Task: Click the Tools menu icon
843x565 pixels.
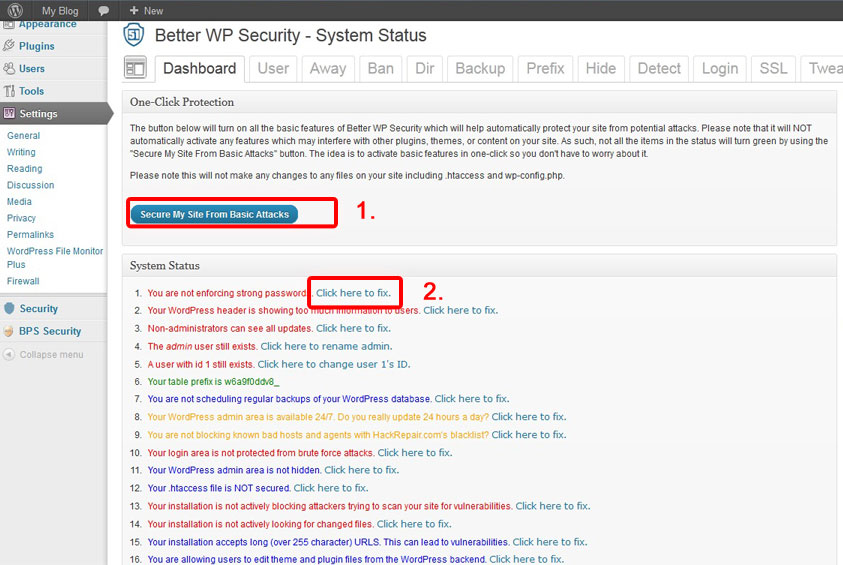Action: [9, 91]
